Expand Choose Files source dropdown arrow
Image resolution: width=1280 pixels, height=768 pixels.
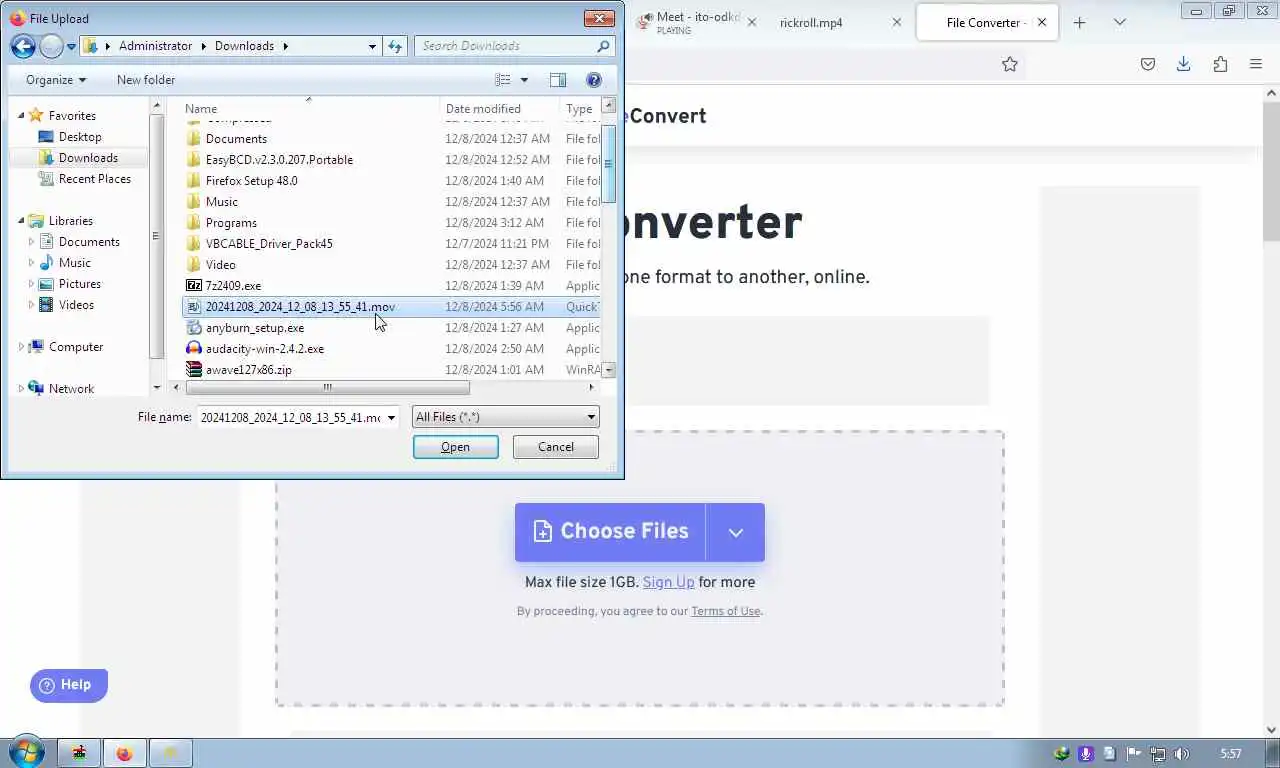[735, 532]
